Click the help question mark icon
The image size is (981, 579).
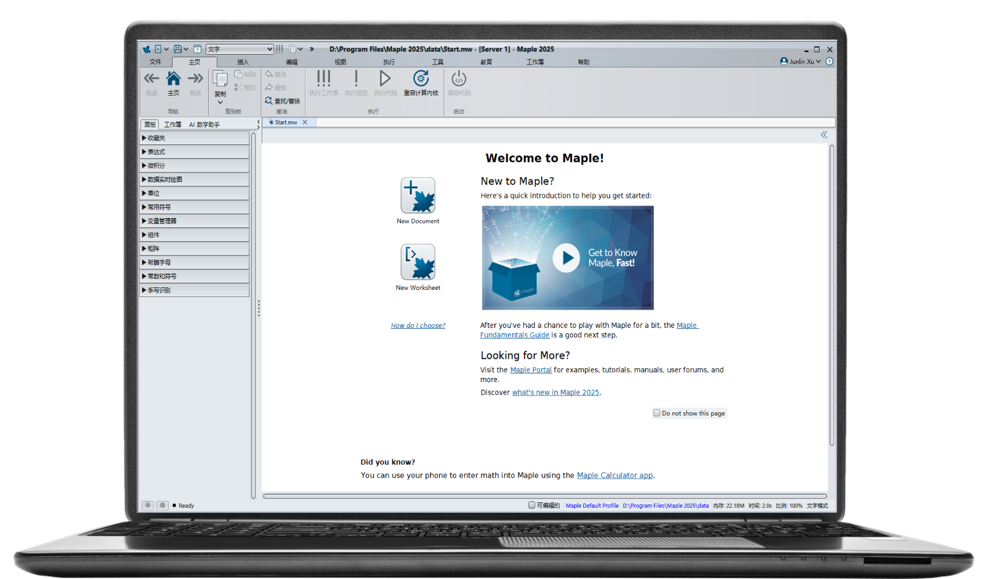(x=829, y=61)
